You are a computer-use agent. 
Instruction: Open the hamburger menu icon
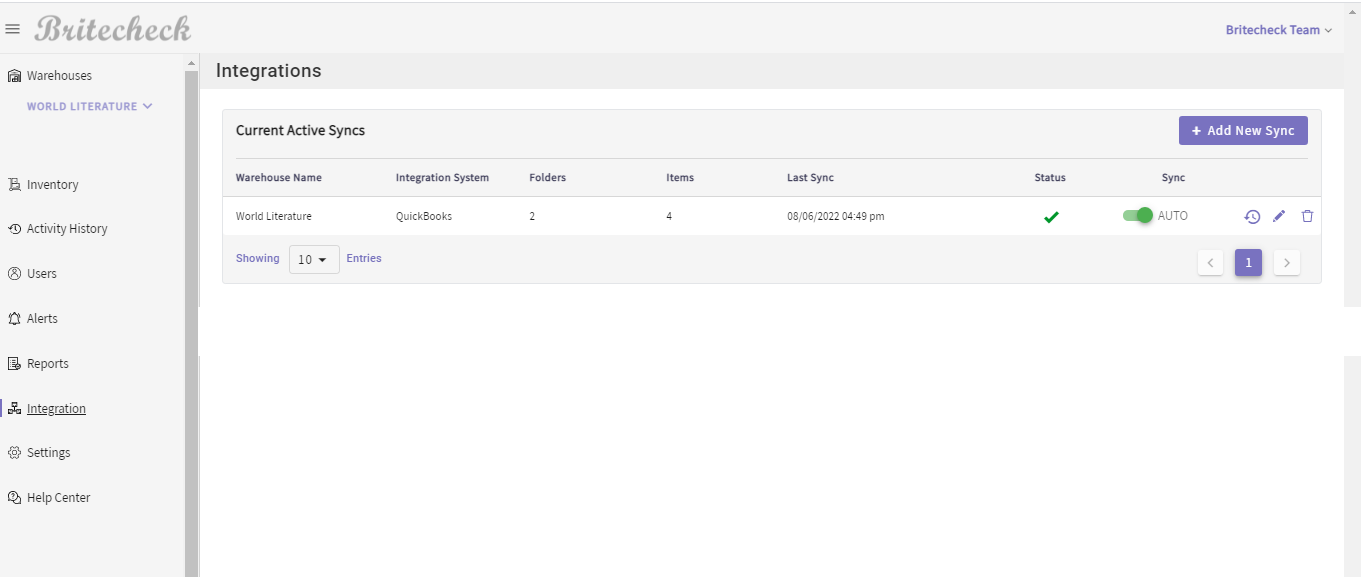point(13,30)
